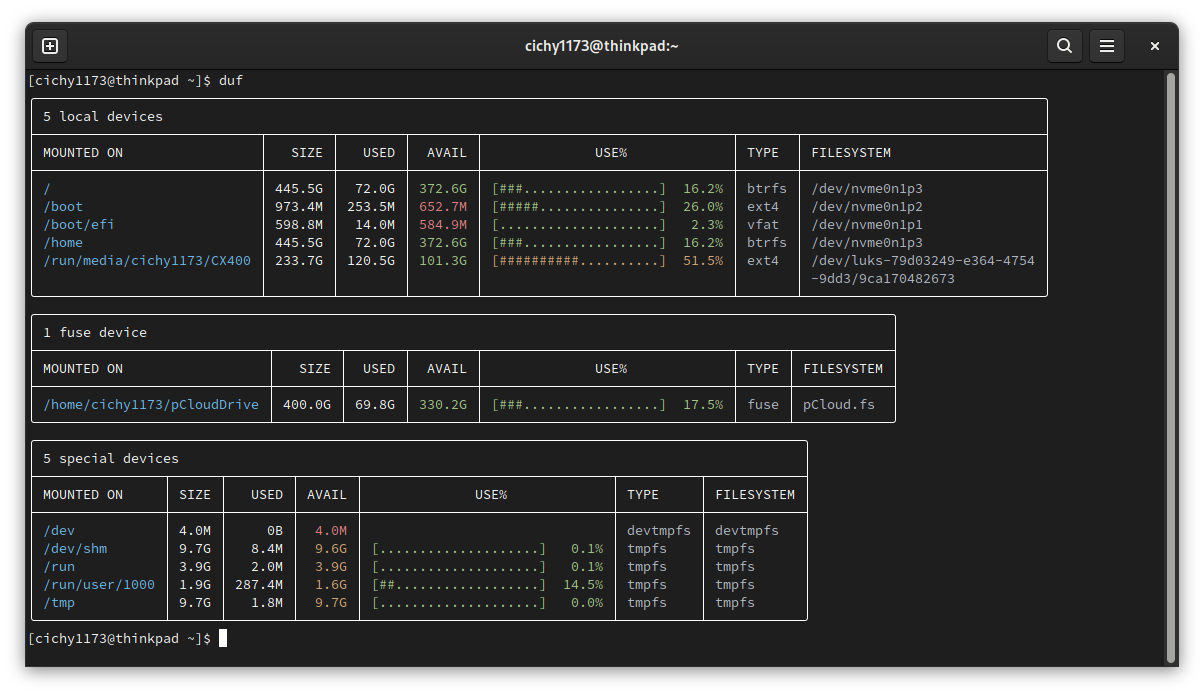The height and width of the screenshot is (695, 1204).
Task: Click the terminal vertical scrollbar
Action: 1171,366
